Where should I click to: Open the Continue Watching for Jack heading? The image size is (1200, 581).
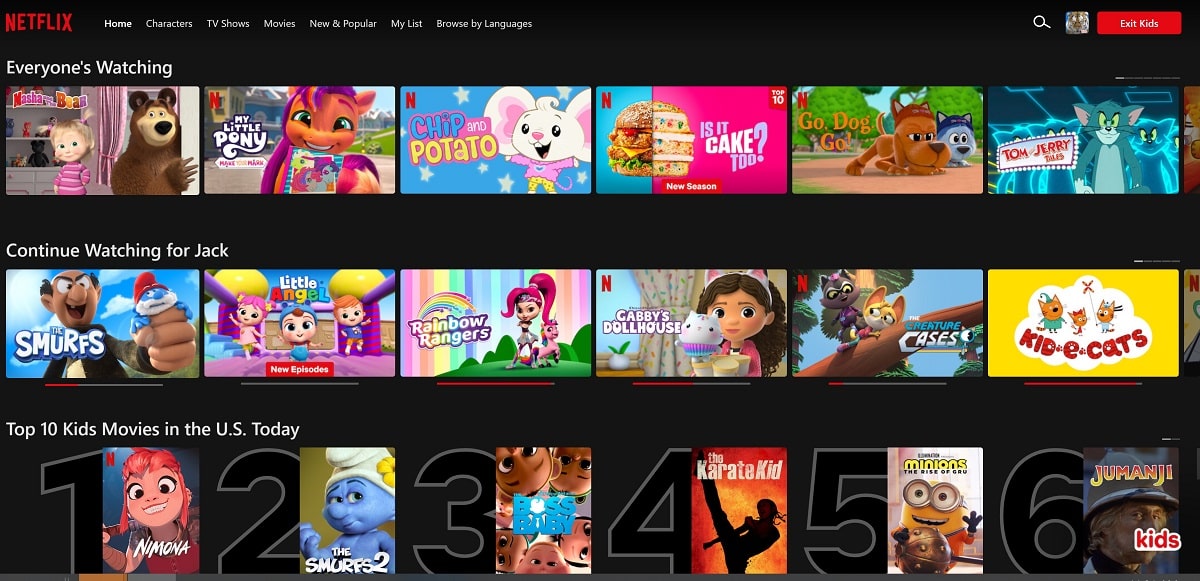pyautogui.click(x=118, y=250)
